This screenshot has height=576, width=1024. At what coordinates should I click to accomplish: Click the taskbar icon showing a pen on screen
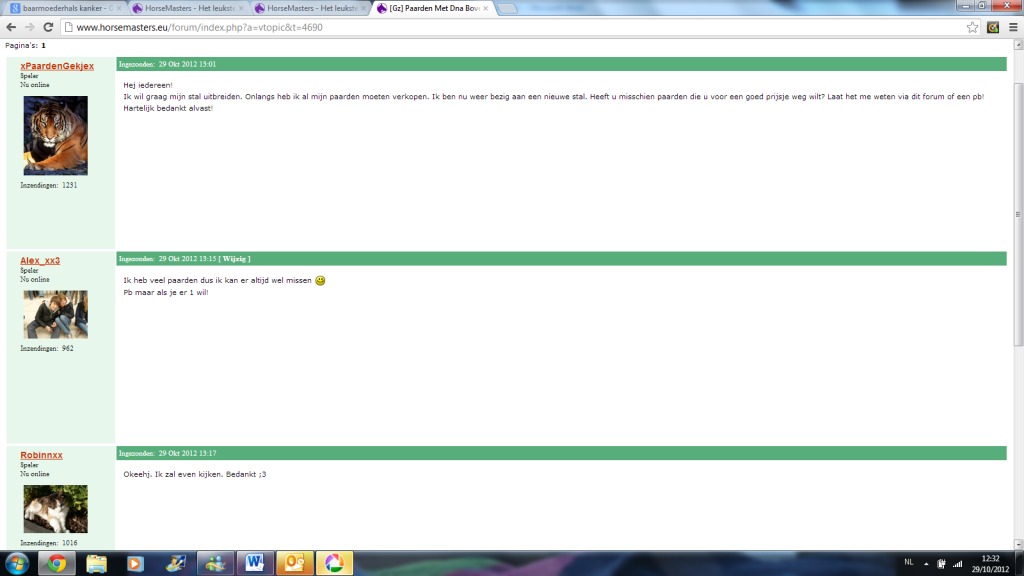pos(175,563)
